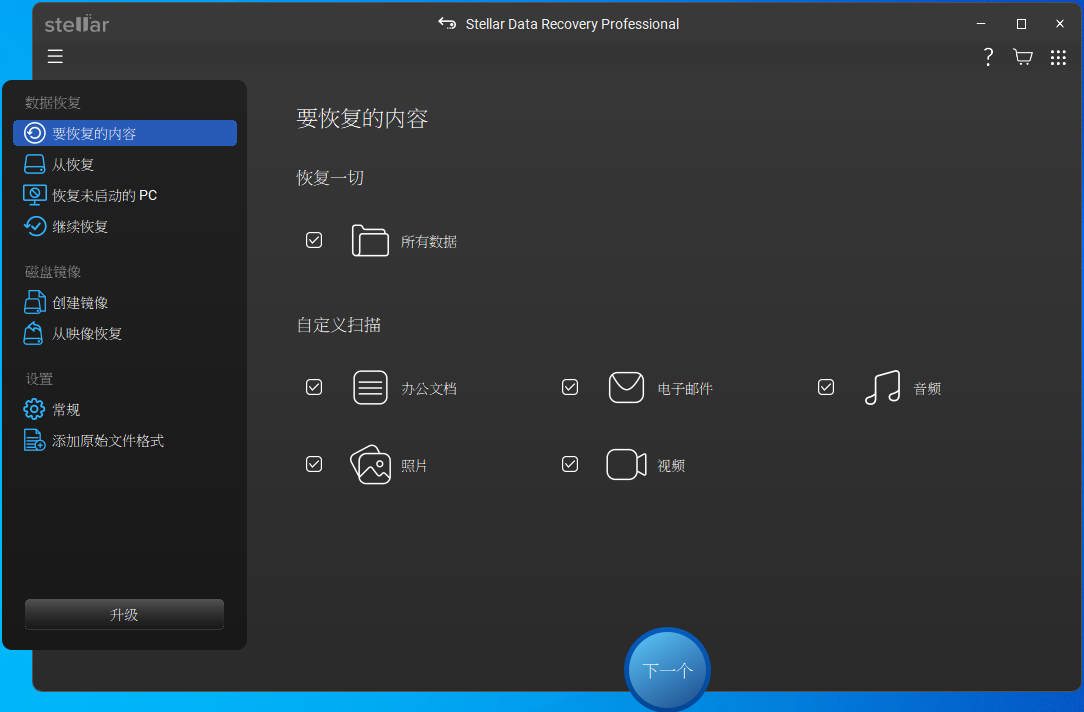The height and width of the screenshot is (712, 1084).
Task: Click the 从映像恢复 icon
Action: tap(33, 333)
